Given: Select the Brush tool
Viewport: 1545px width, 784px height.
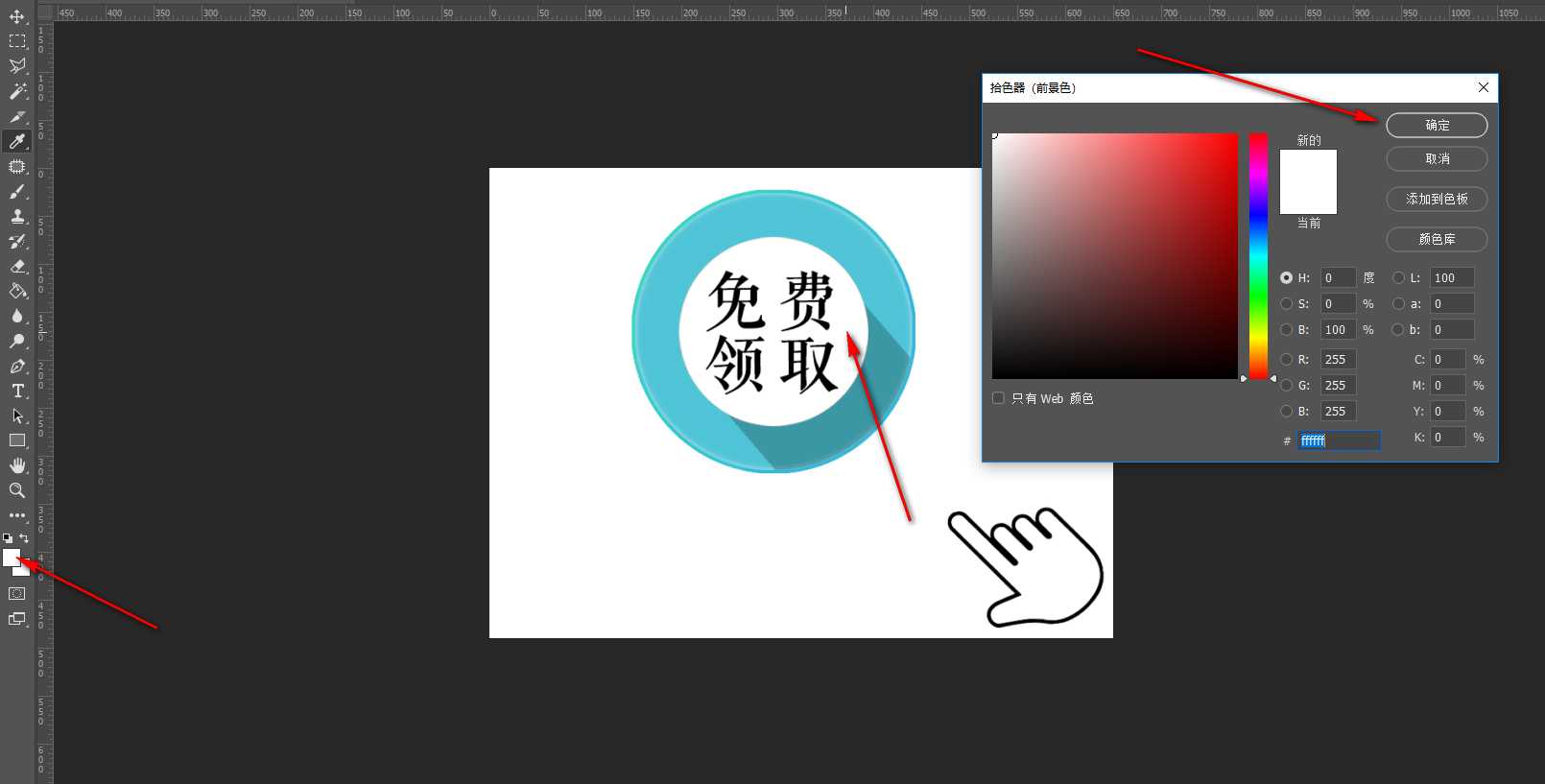Looking at the screenshot, I should click(x=17, y=191).
